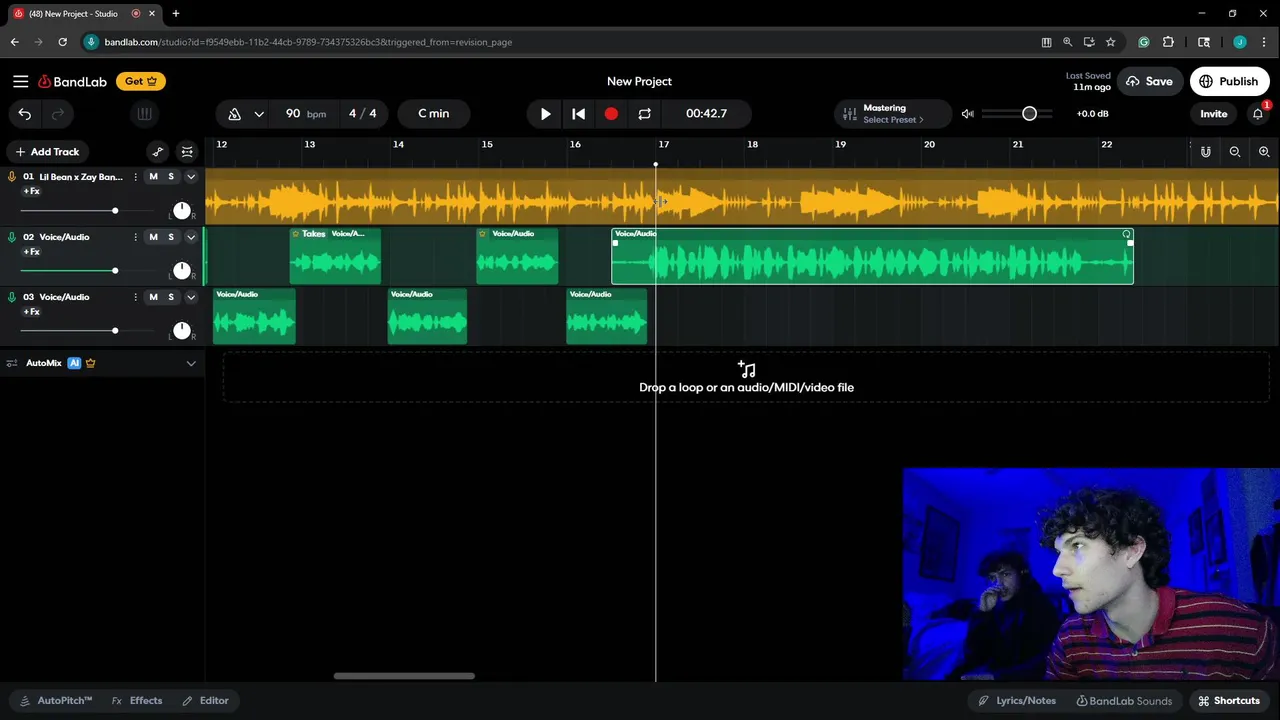The height and width of the screenshot is (720, 1280).
Task: Click Add Track button
Action: tap(47, 152)
